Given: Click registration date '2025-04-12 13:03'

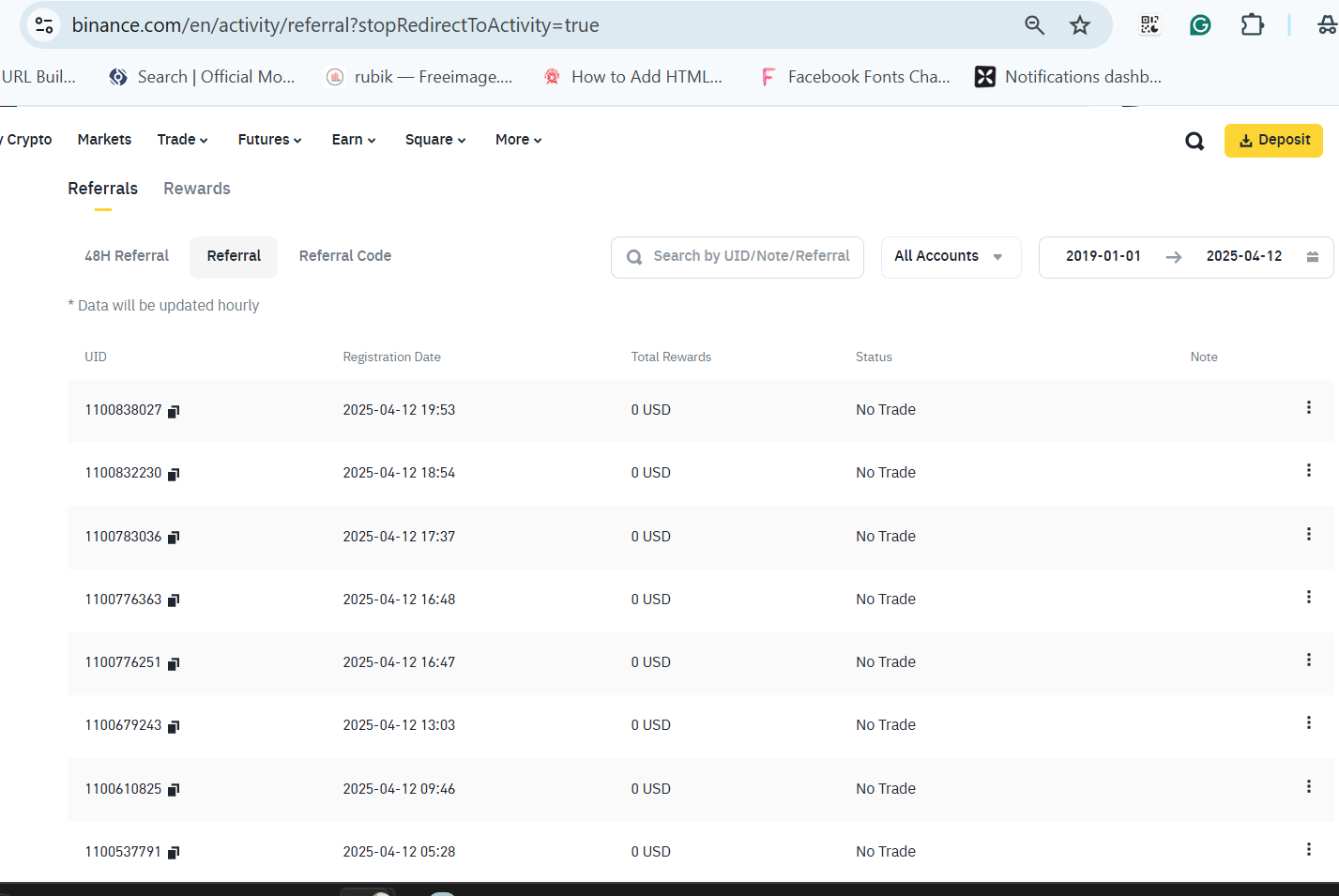Looking at the screenshot, I should pyautogui.click(x=399, y=725).
